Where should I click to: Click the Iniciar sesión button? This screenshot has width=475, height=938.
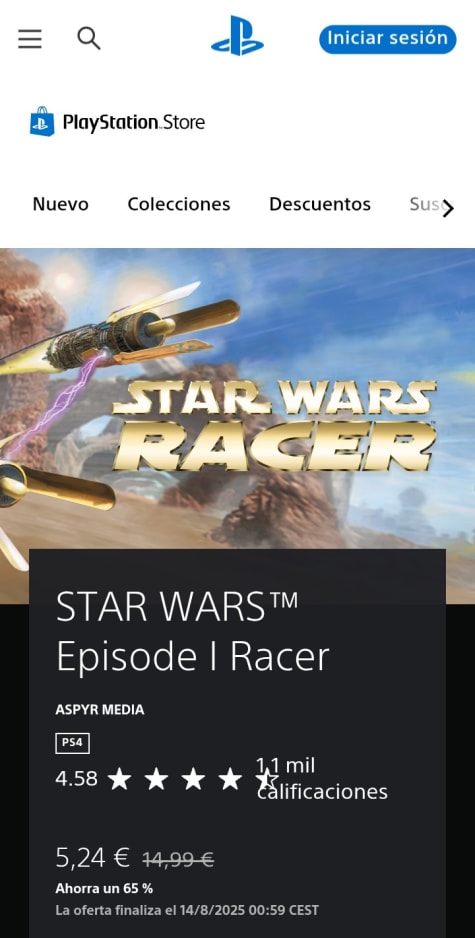coord(388,39)
